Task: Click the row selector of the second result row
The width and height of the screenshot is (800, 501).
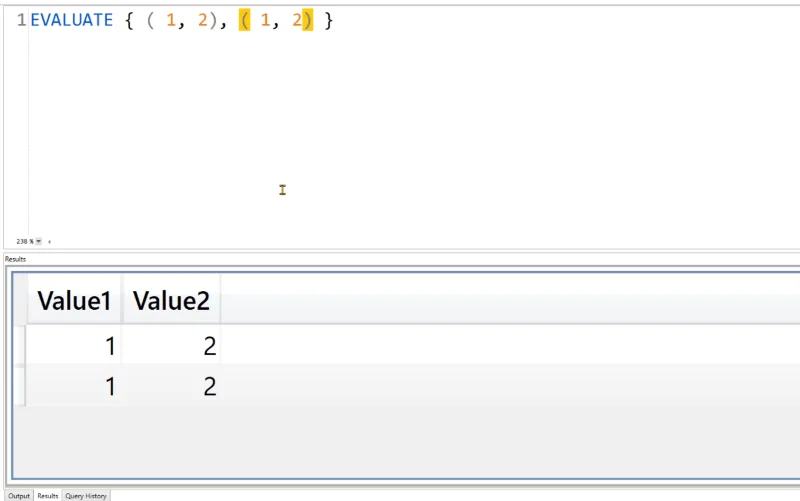Action: pyautogui.click(x=20, y=386)
